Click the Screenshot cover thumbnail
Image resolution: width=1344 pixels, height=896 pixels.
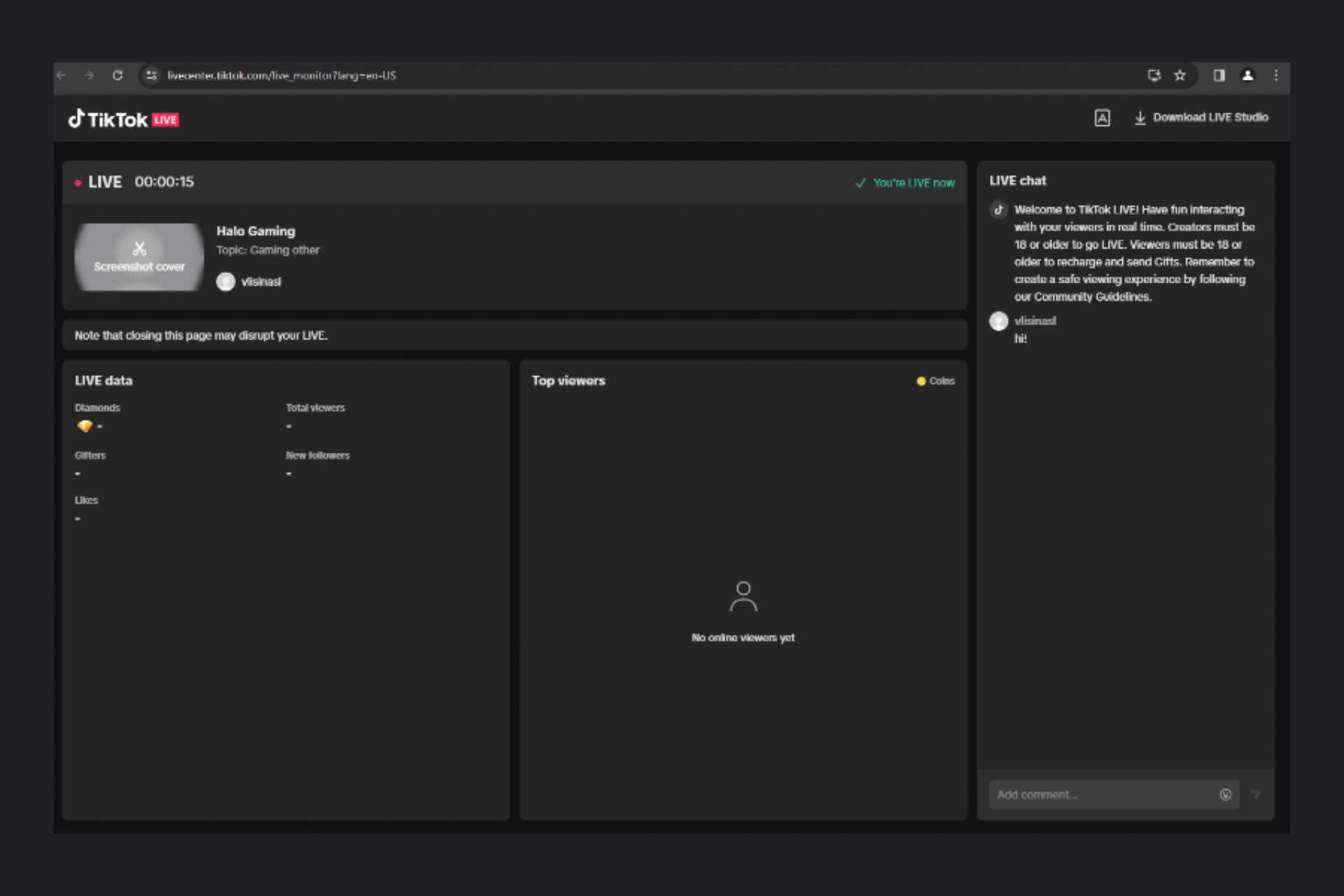[x=139, y=257]
